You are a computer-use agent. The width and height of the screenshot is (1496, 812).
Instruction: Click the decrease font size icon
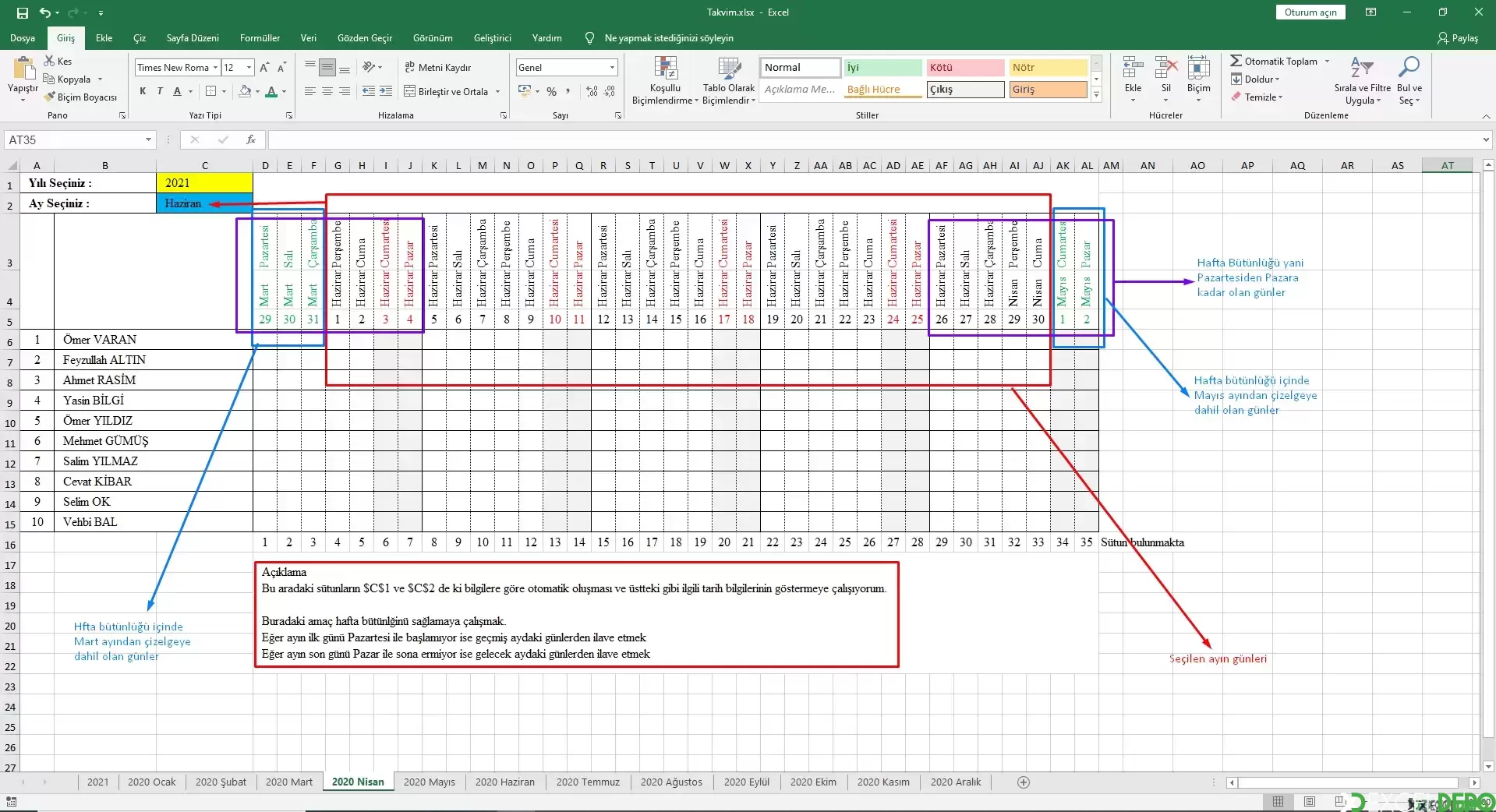(x=282, y=67)
